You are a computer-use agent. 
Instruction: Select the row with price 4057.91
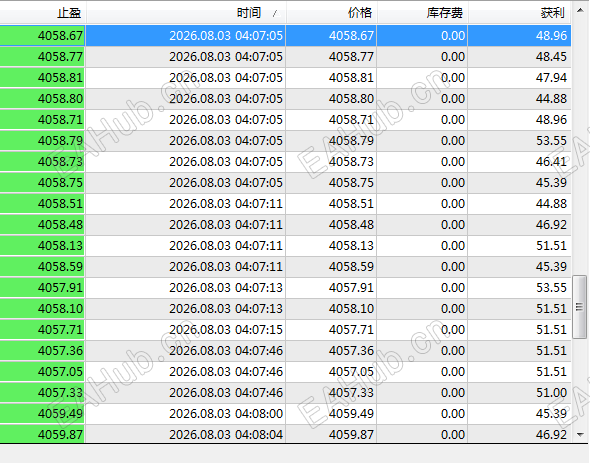(286, 288)
